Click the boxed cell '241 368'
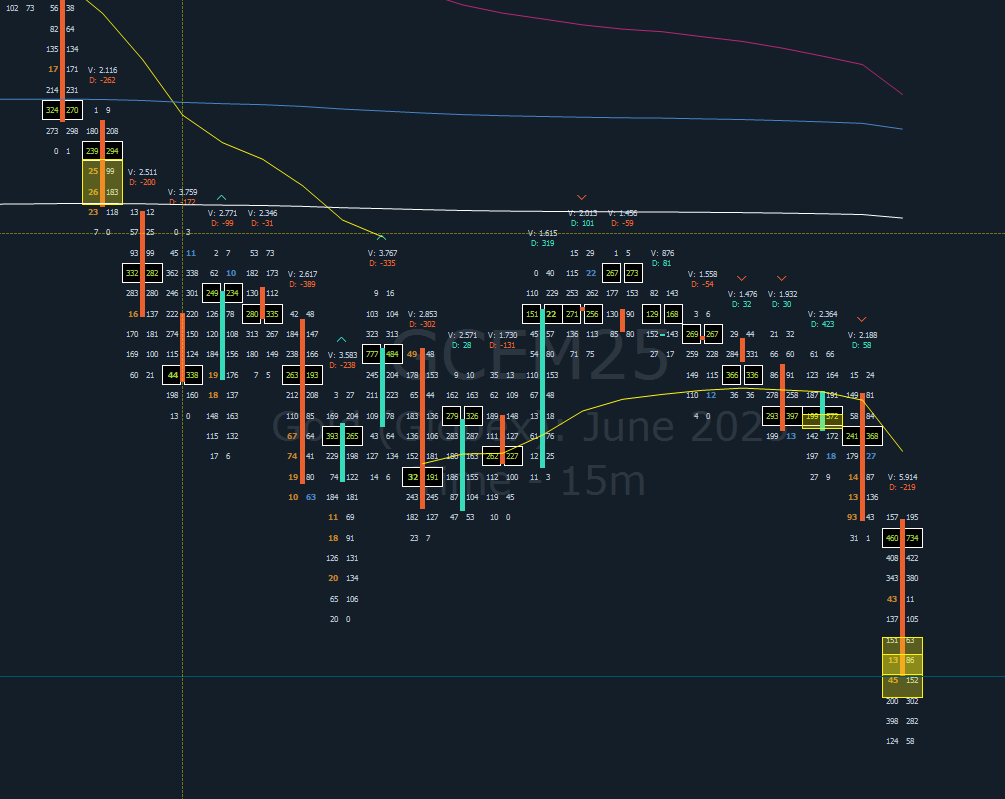The height and width of the screenshot is (799, 1005). 862,436
